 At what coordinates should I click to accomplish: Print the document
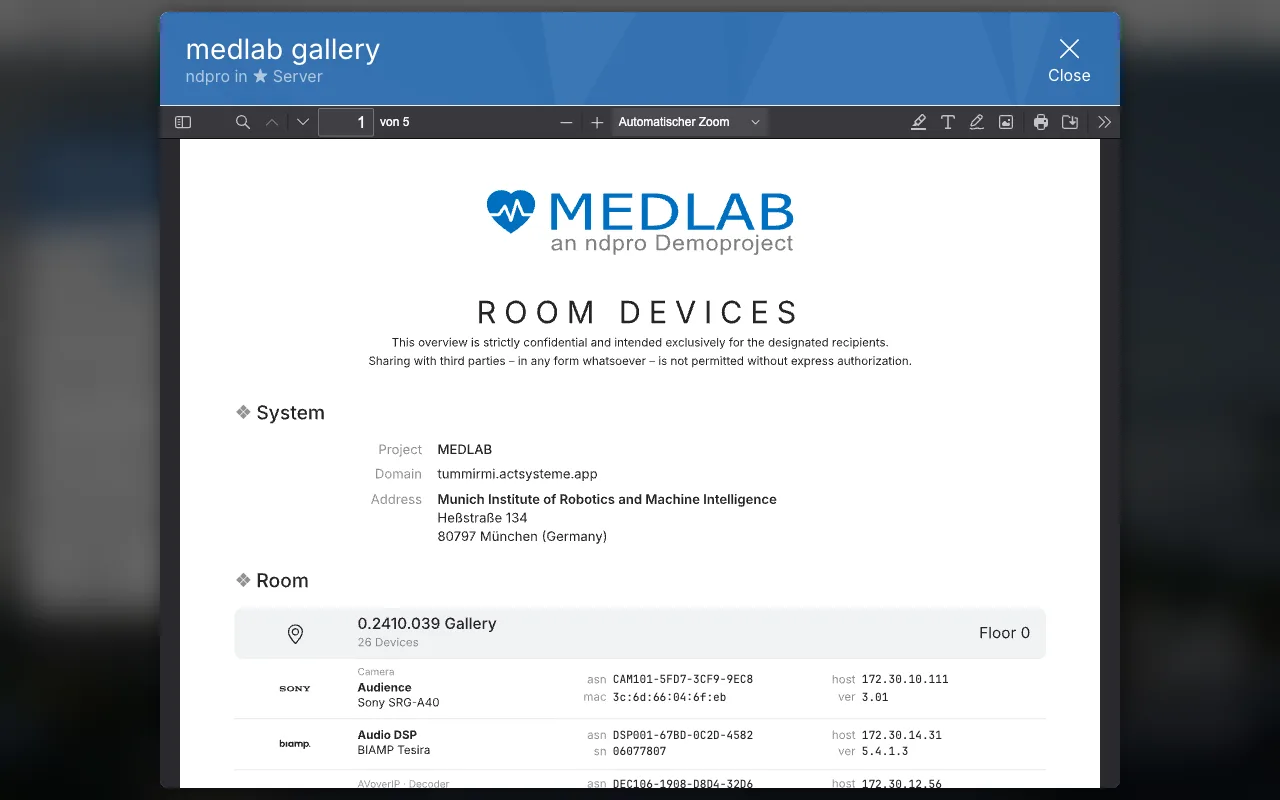pyautogui.click(x=1041, y=122)
